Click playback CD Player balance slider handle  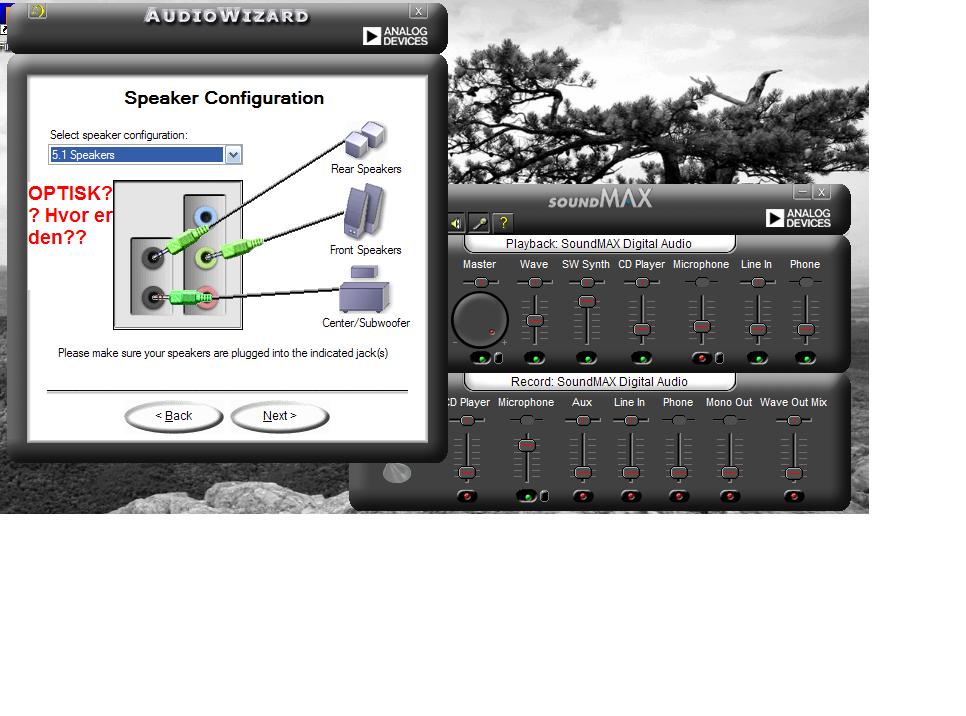643,282
